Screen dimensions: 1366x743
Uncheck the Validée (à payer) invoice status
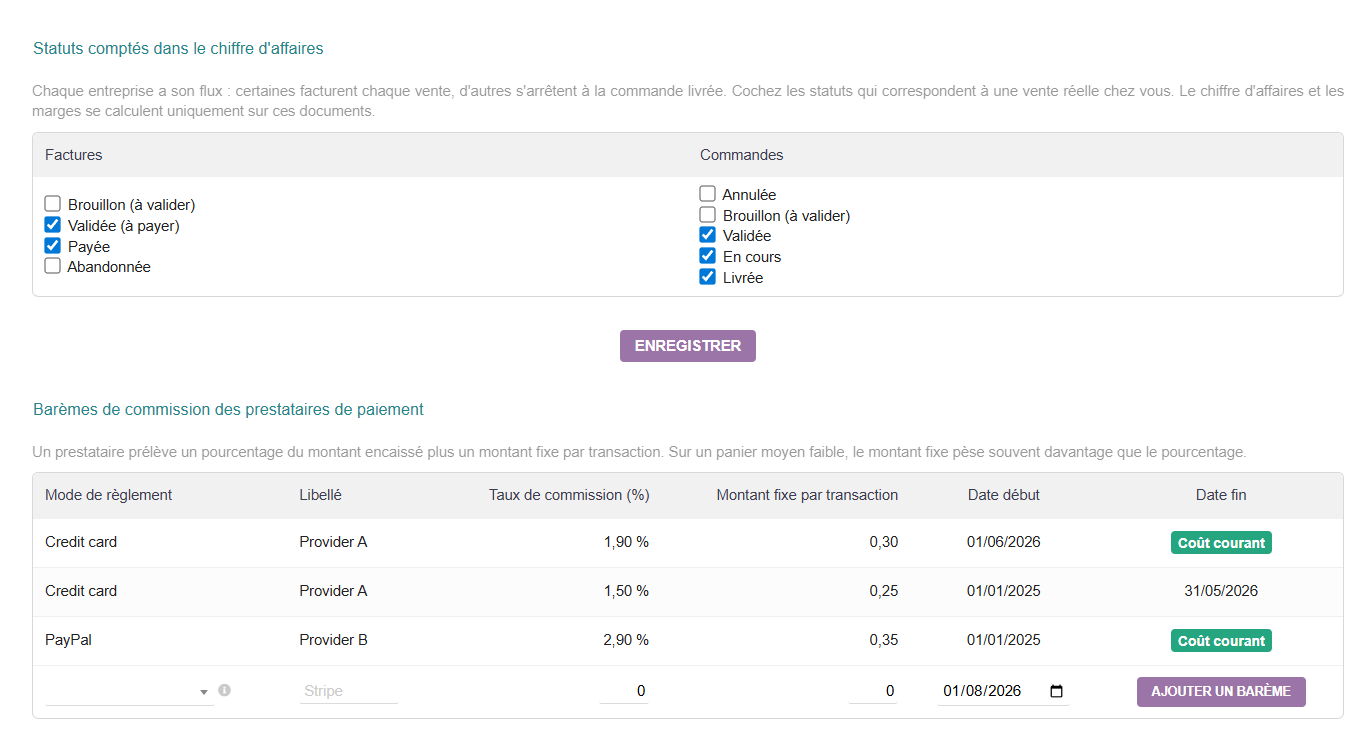(x=53, y=225)
